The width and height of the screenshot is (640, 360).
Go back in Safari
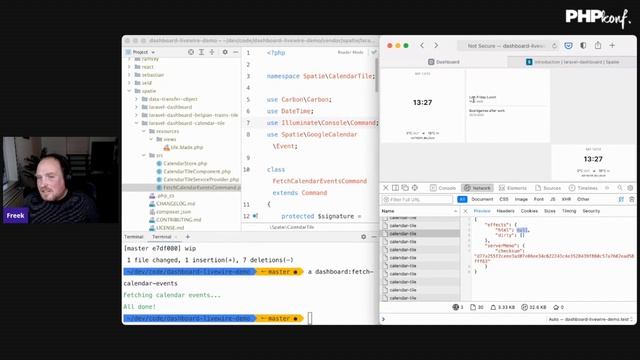point(422,46)
